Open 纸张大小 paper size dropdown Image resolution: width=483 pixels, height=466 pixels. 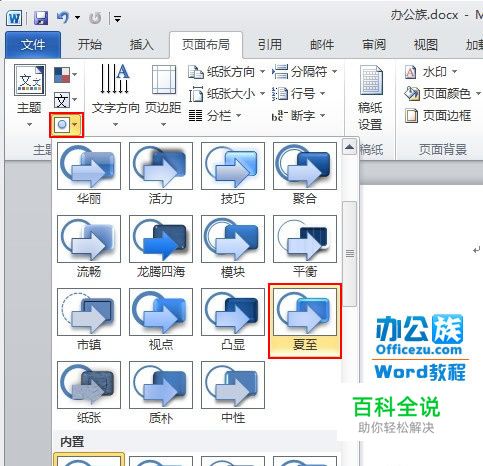tap(226, 94)
